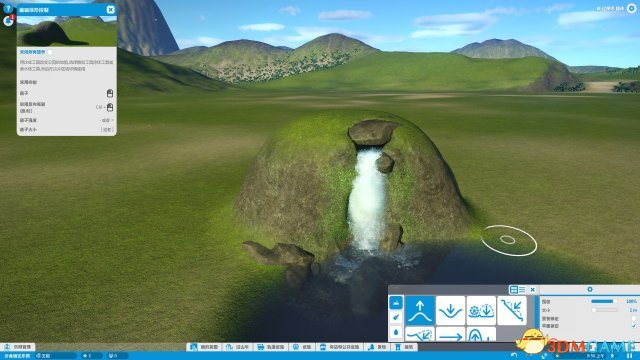Select the raise terrain (push up) tool
Screen dimensions: 640x360
[x=420, y=311]
